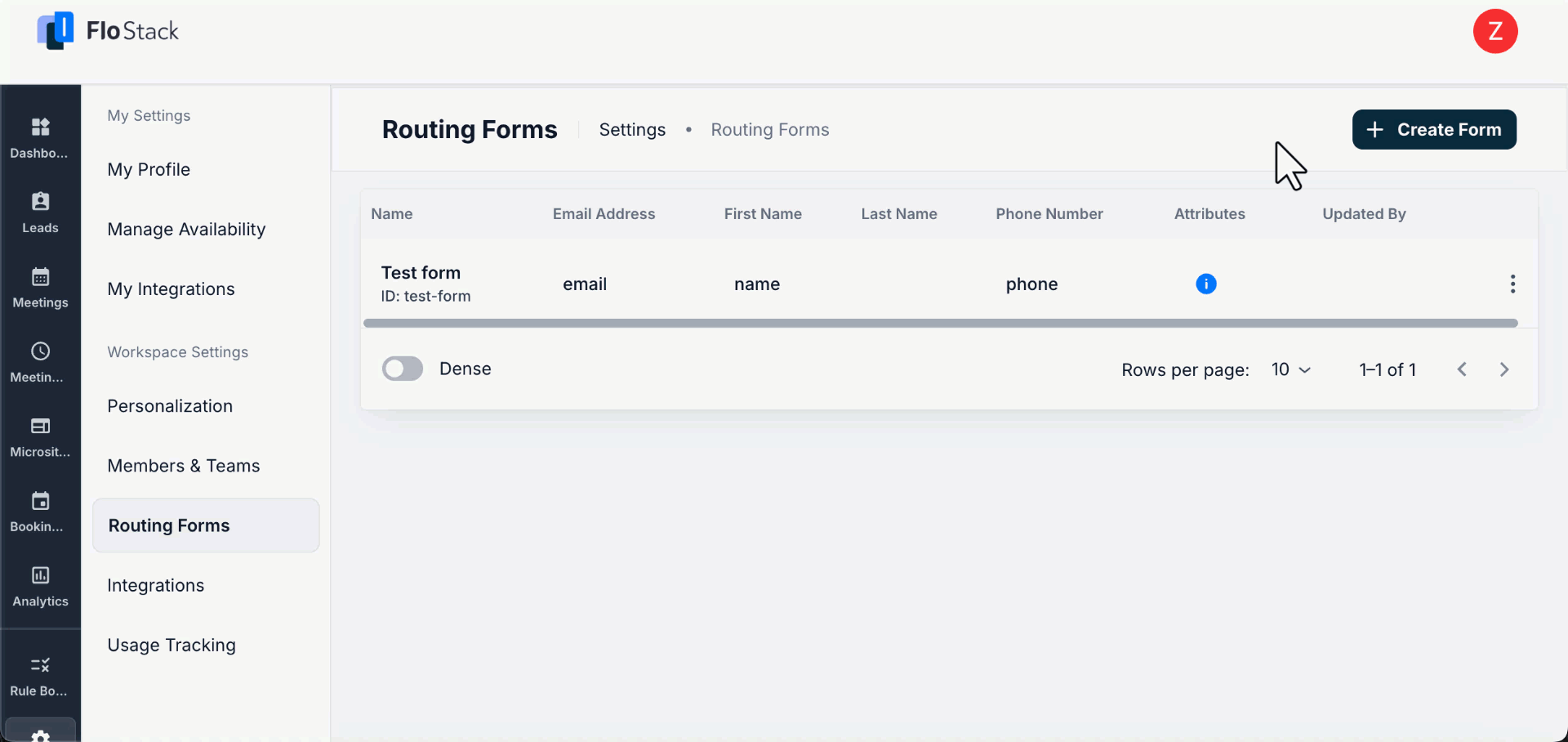Click the attributes info icon on Test form
This screenshot has width=1568, height=742.
(x=1207, y=284)
